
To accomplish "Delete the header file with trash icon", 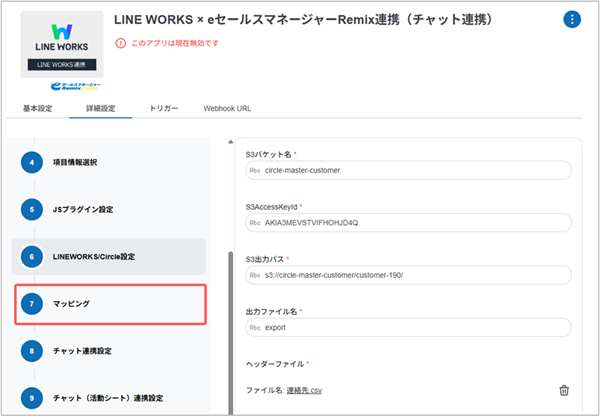I will pos(564,390).
